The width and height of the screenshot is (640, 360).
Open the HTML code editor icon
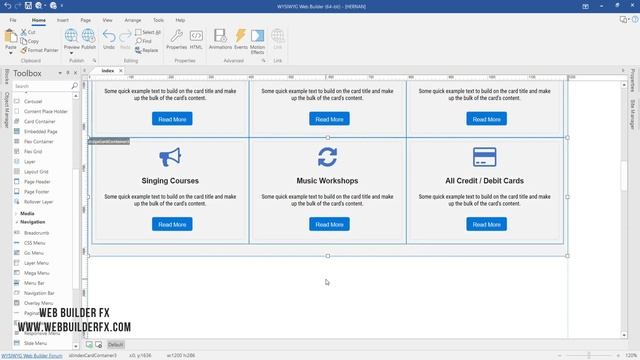[196, 36]
